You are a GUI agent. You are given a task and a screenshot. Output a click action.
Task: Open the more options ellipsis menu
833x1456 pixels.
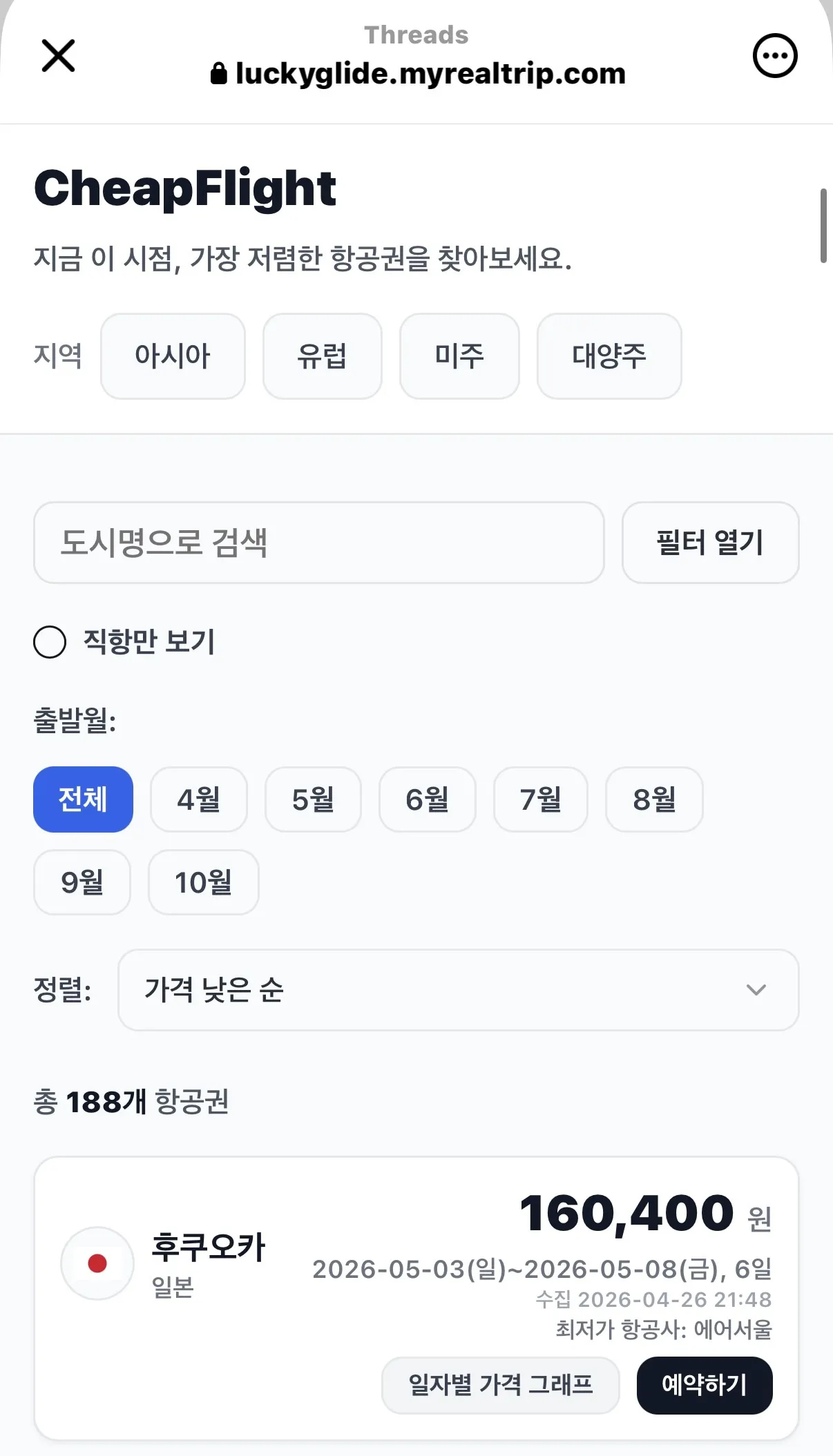(774, 56)
